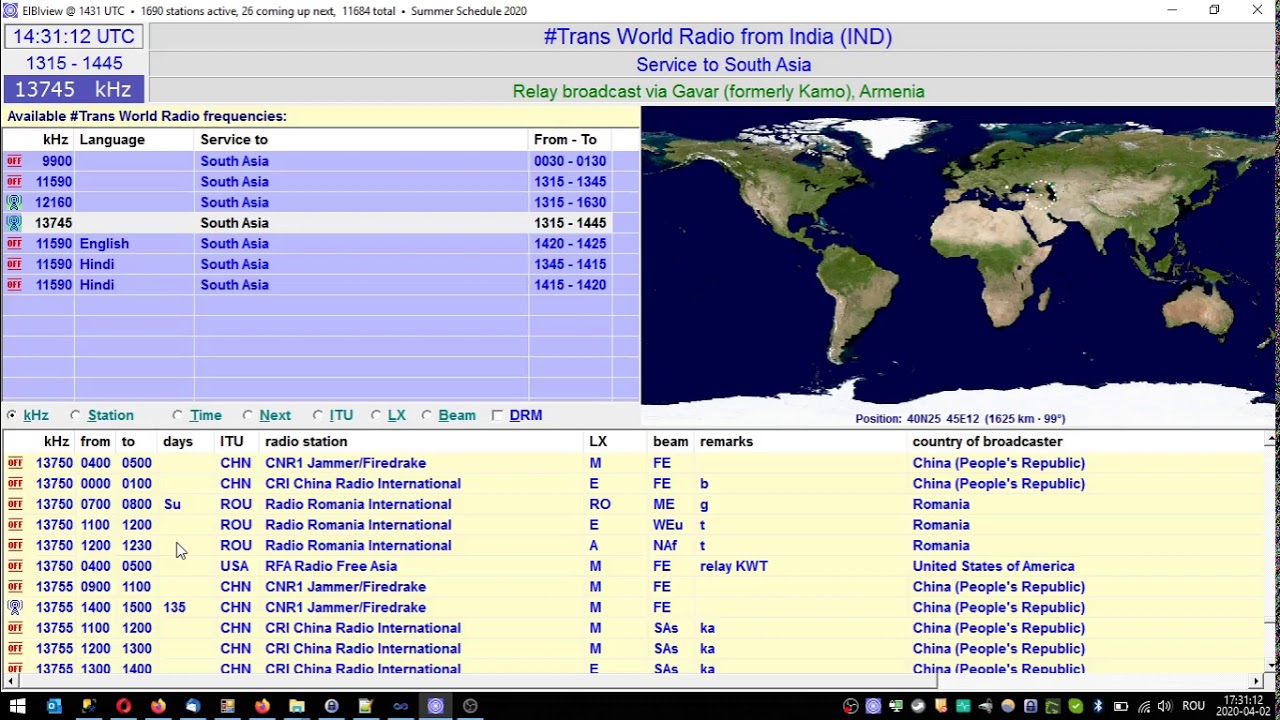1280x720 pixels.
Task: Click the Wi-Fi network tray icon
Action: click(x=1144, y=706)
